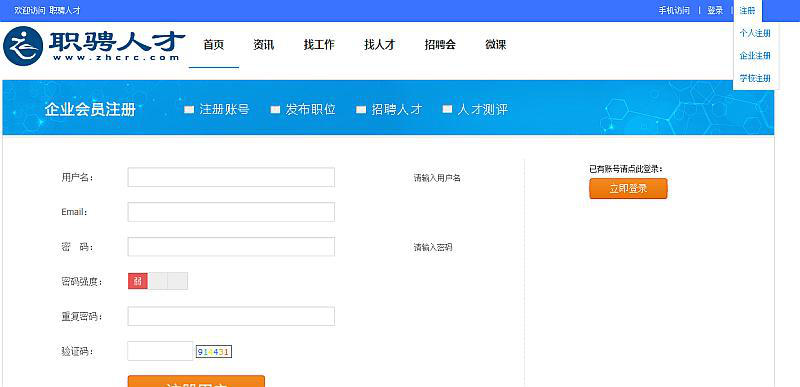
Task: Go to 找工作 navigation item
Action: [x=319, y=45]
